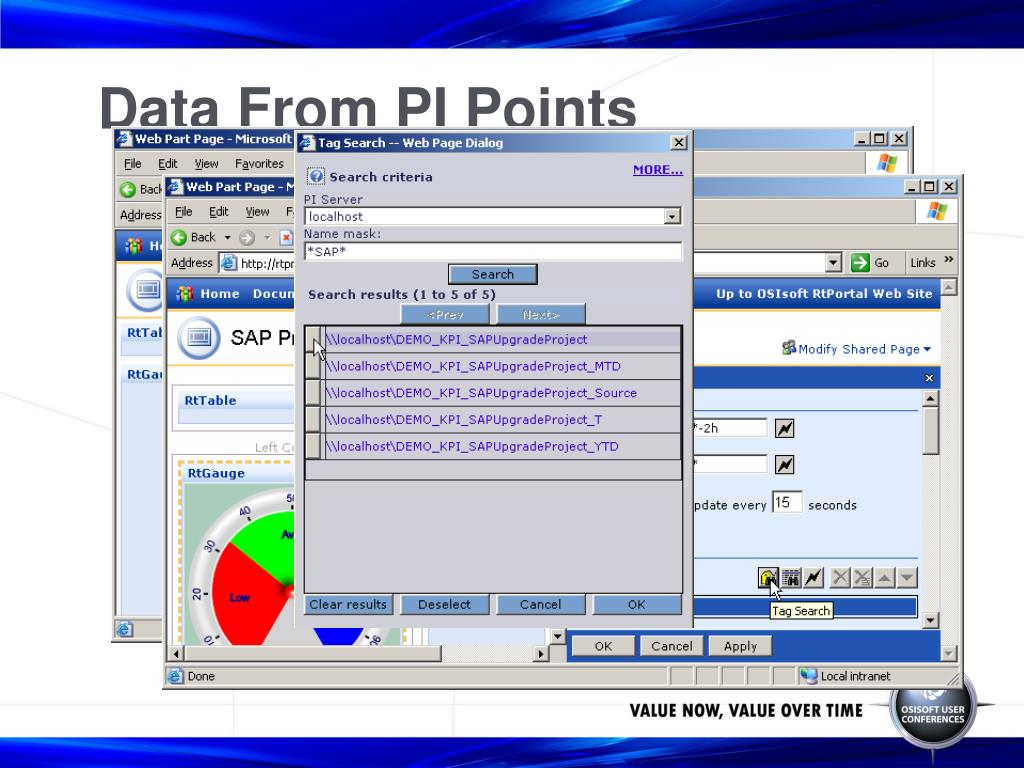Click the people icon in rear window nav bar

[134, 246]
